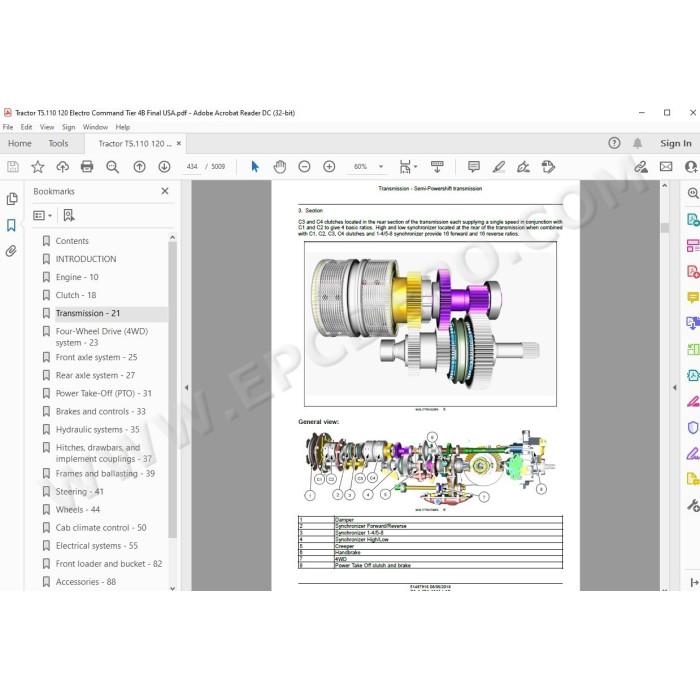The image size is (700, 700).
Task: Open the Window menu
Action: click(95, 127)
